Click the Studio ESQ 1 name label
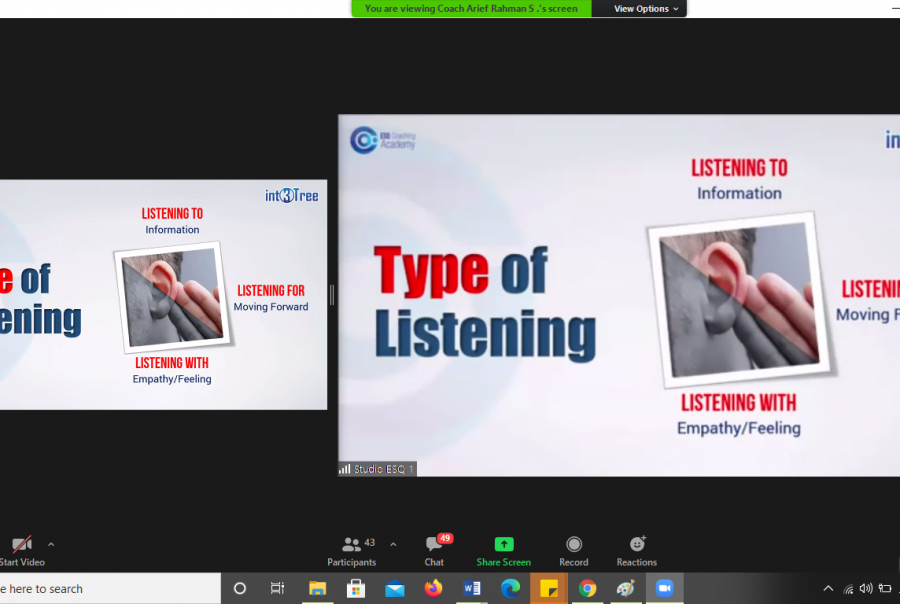 [x=377, y=469]
